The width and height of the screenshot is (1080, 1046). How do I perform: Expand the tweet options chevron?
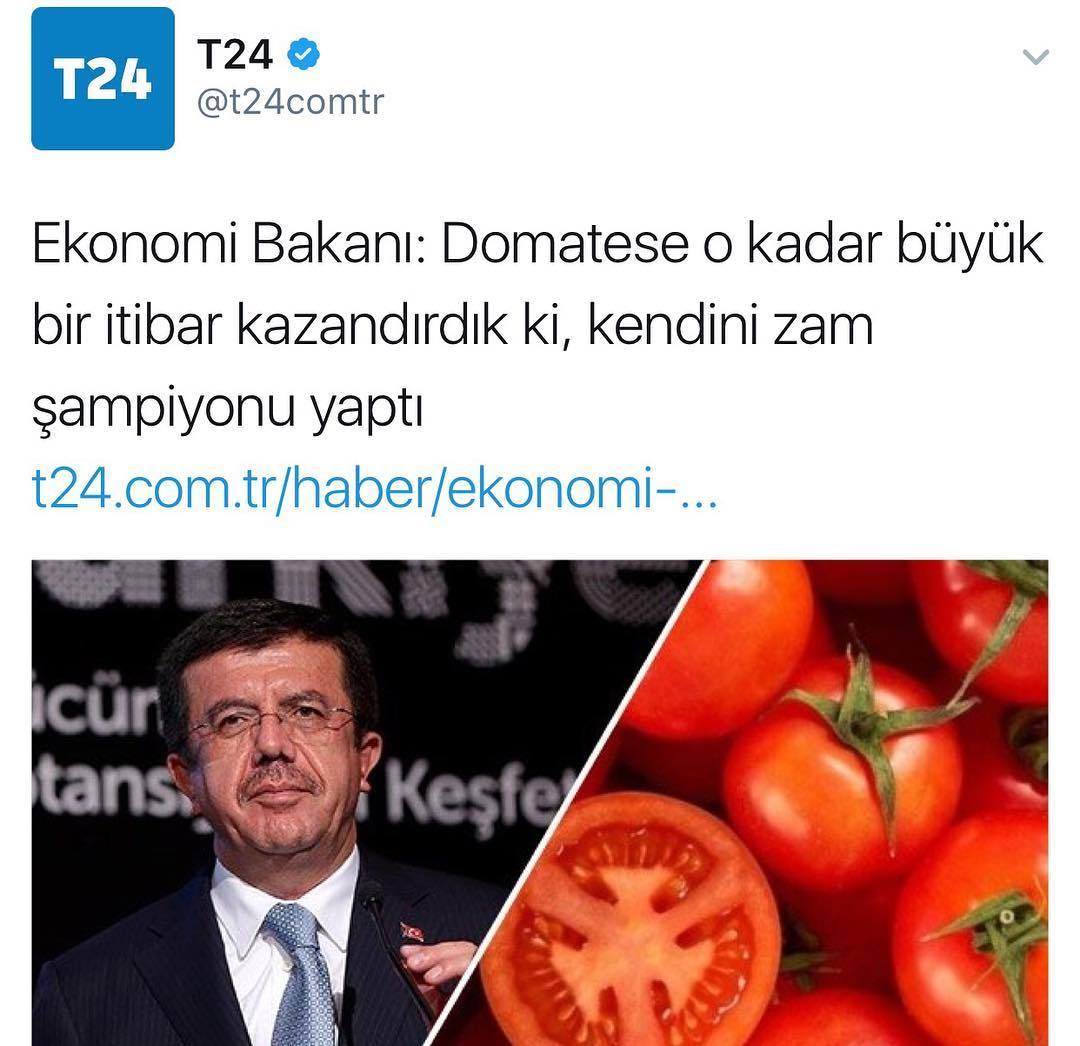pos(1035,57)
